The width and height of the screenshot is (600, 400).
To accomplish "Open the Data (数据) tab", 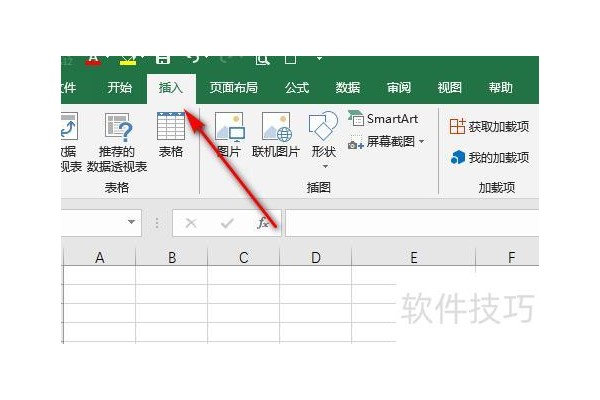I will (347, 88).
